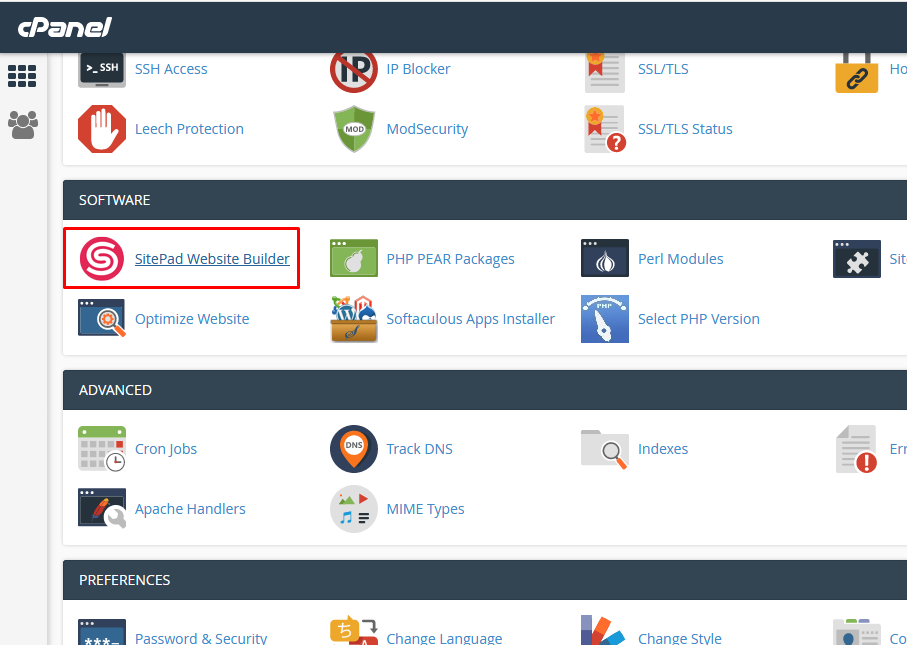Image resolution: width=907 pixels, height=645 pixels.
Task: Click the Password & Security icon
Action: 102,632
